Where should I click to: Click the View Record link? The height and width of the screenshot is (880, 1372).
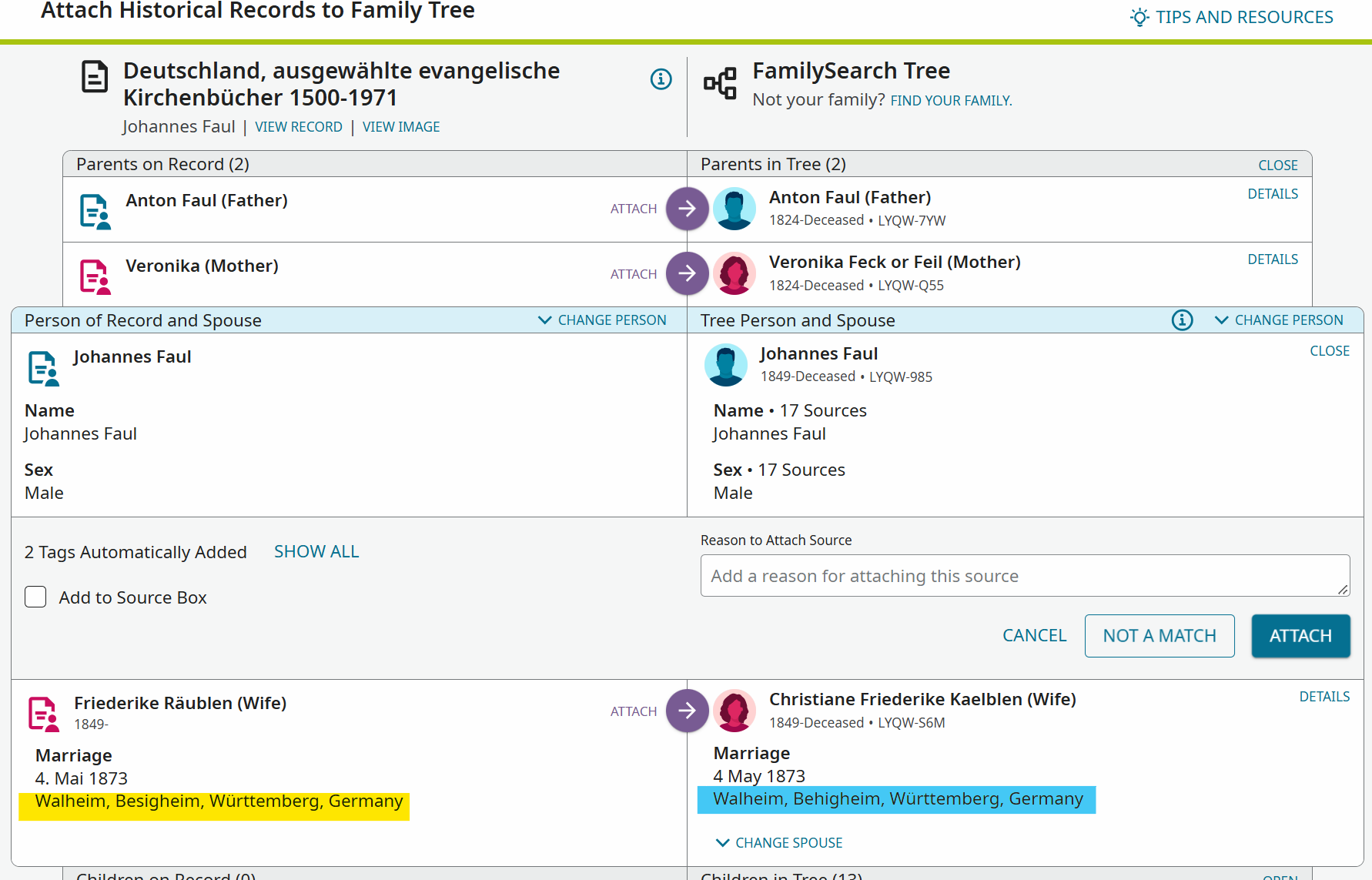coord(299,127)
